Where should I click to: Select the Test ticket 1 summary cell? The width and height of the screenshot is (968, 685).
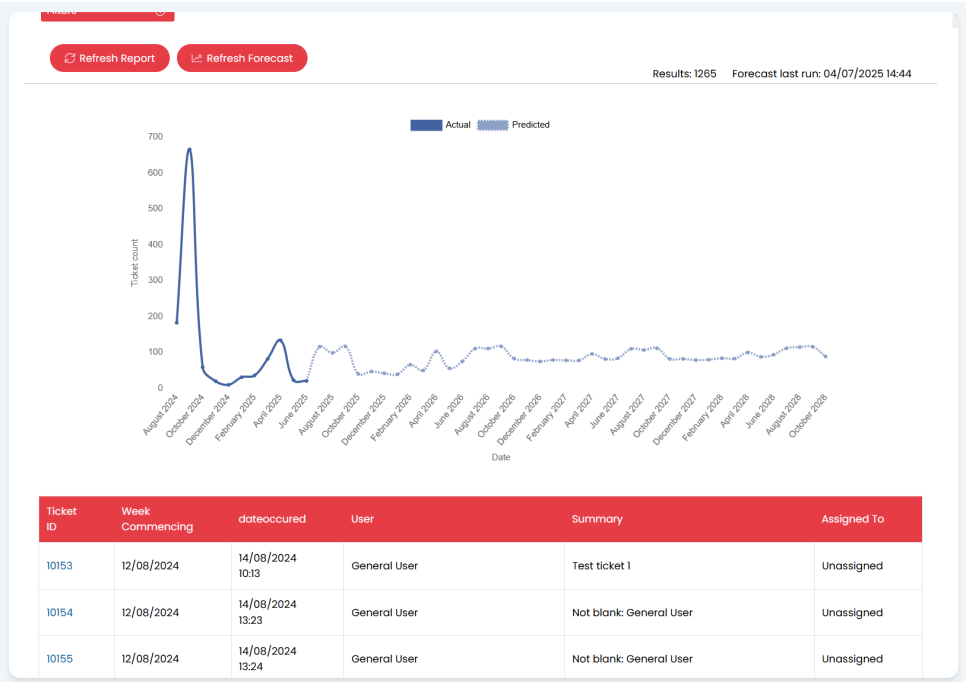point(601,566)
